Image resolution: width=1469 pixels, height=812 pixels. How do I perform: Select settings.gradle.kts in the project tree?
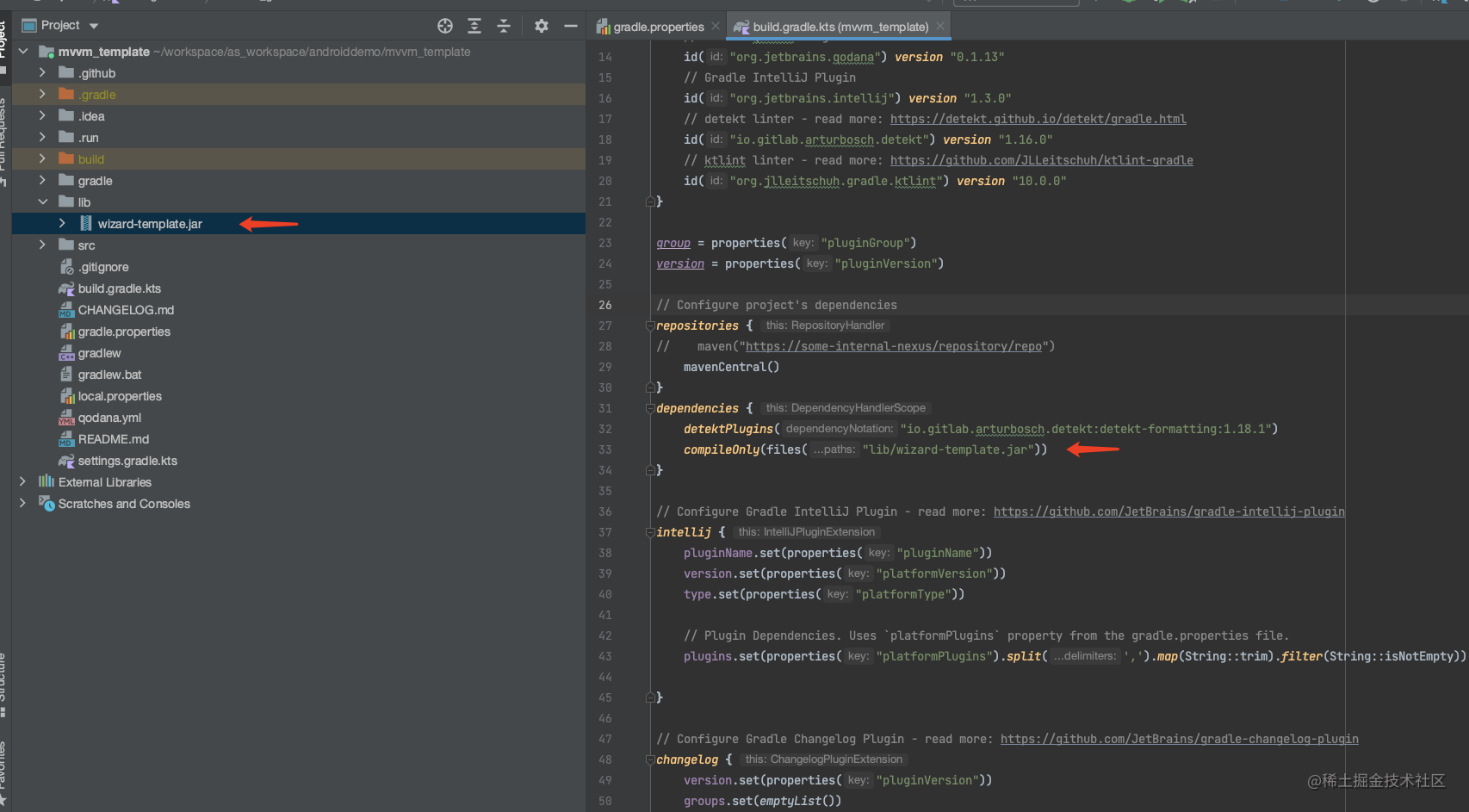pyautogui.click(x=127, y=461)
